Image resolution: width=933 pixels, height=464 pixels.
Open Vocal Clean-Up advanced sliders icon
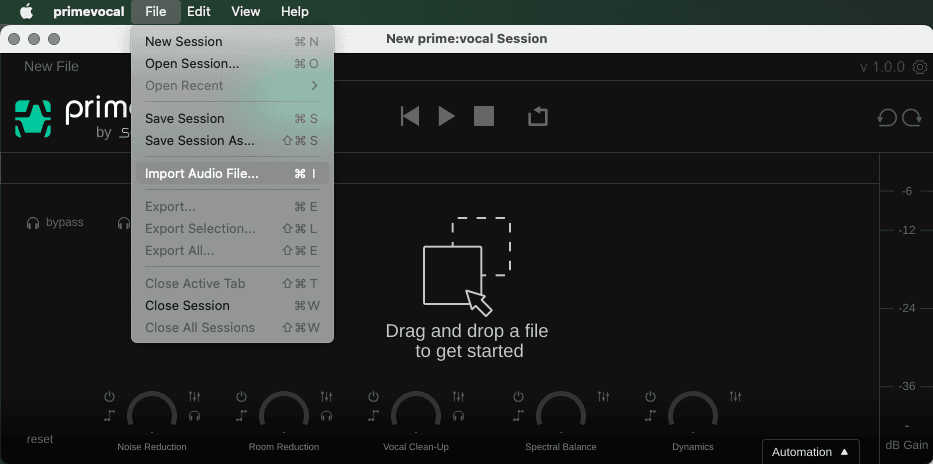[458, 396]
